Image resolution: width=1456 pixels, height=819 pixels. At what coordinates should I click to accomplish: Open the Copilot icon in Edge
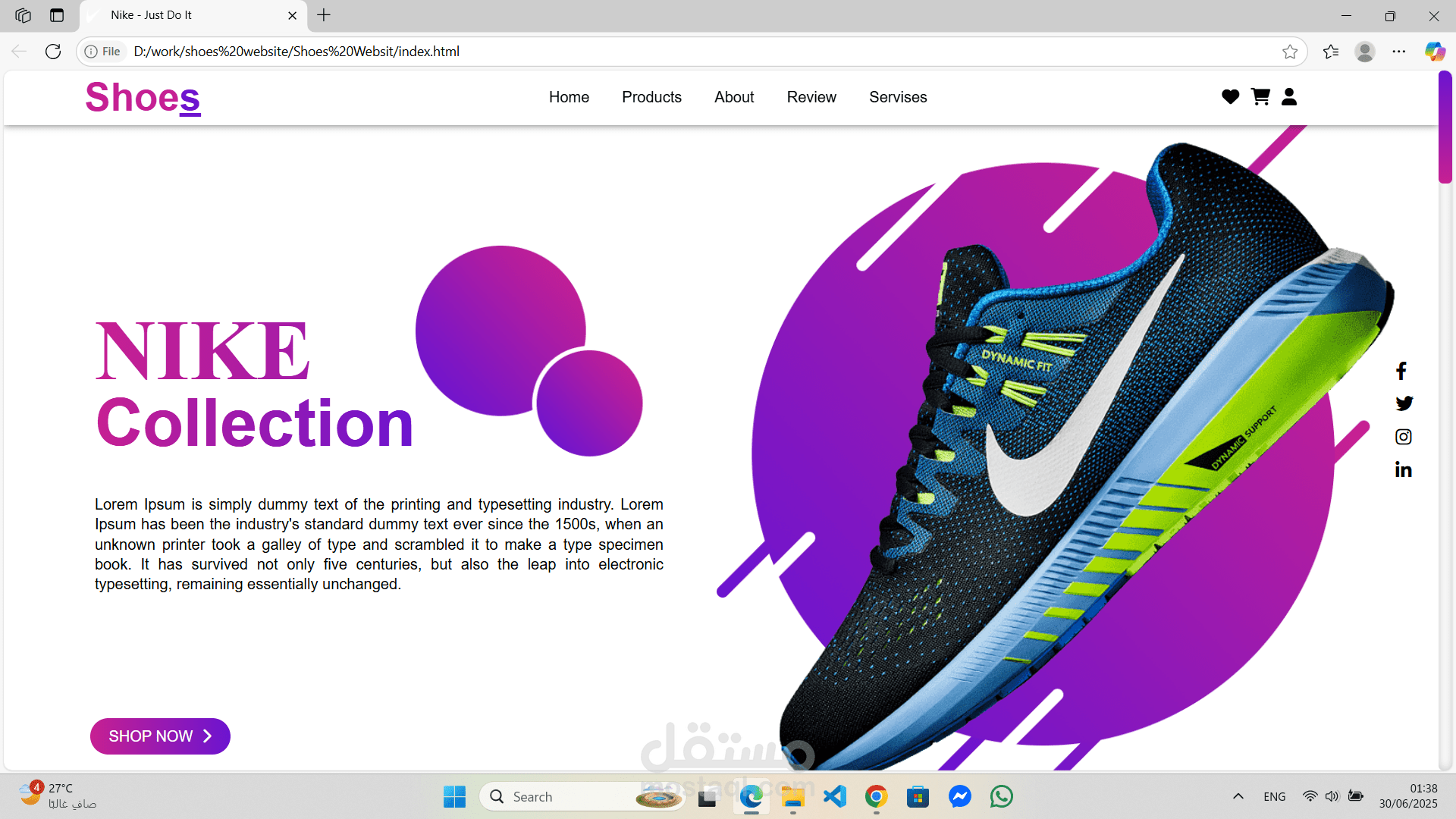click(x=1434, y=52)
